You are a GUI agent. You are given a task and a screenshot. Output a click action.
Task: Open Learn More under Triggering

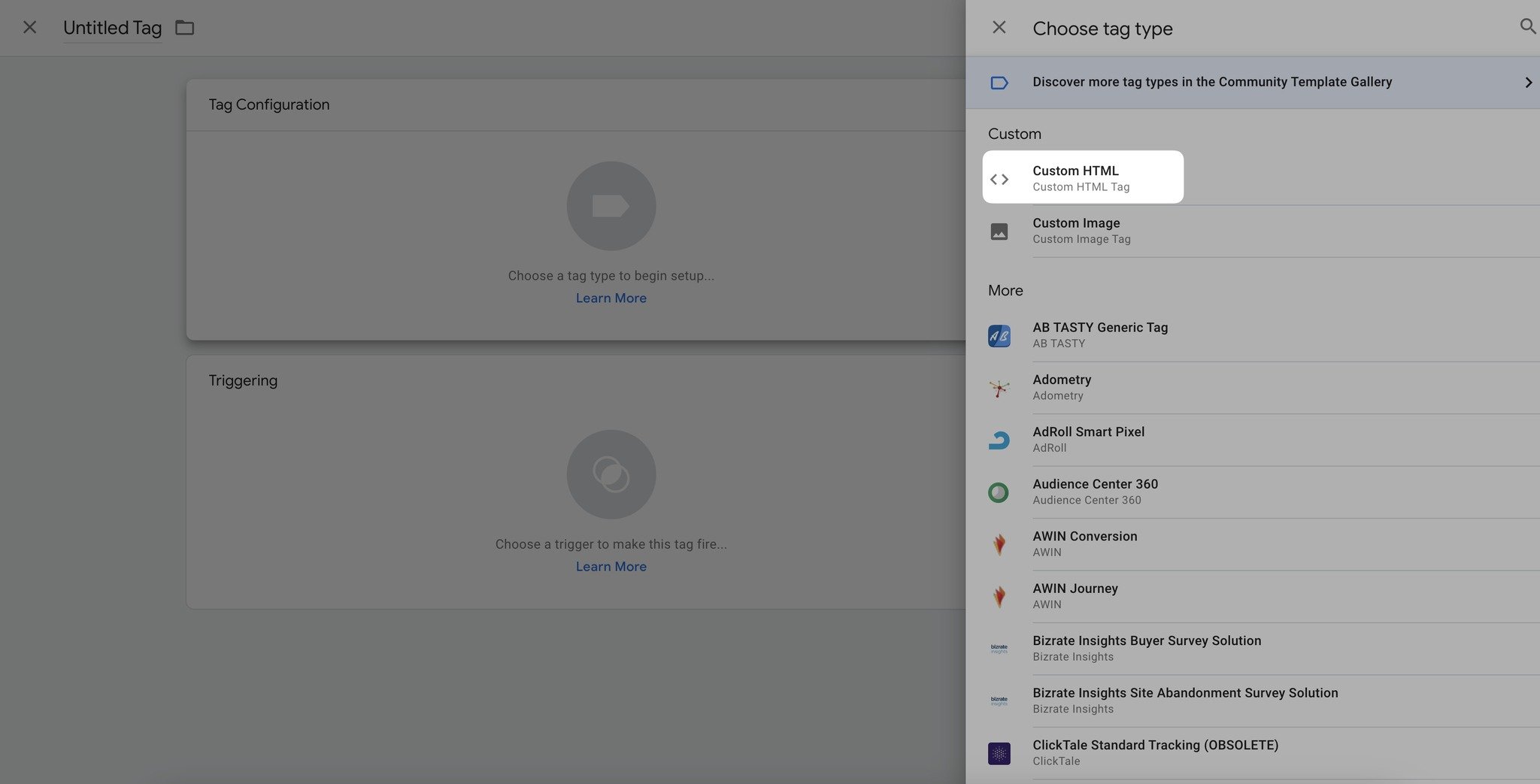tap(611, 566)
